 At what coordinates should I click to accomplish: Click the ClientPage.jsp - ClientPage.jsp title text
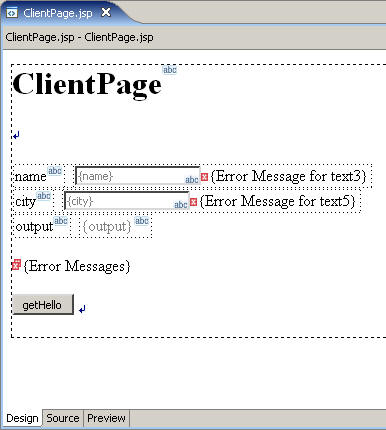click(79, 37)
